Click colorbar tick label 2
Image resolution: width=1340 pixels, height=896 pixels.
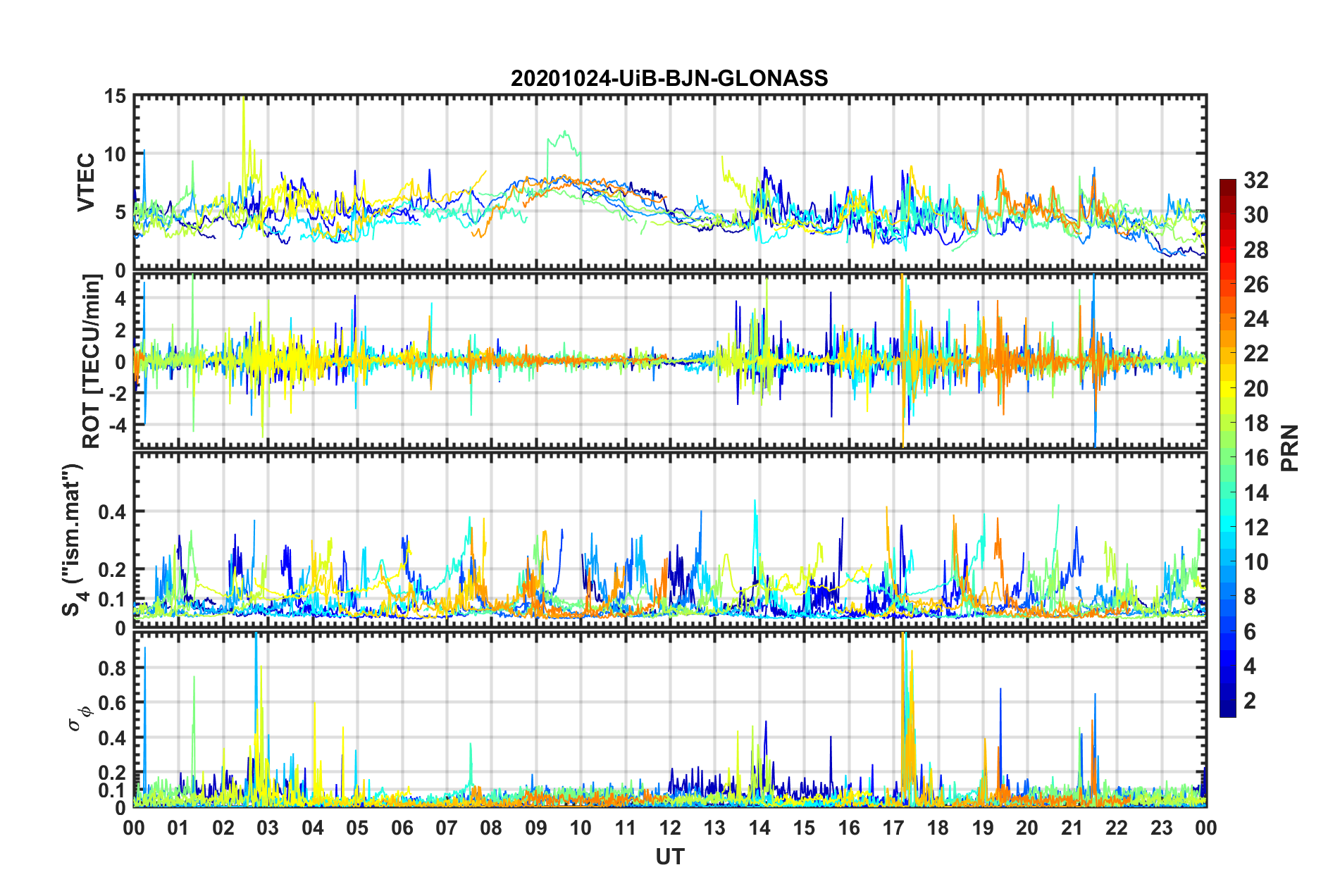1250,700
